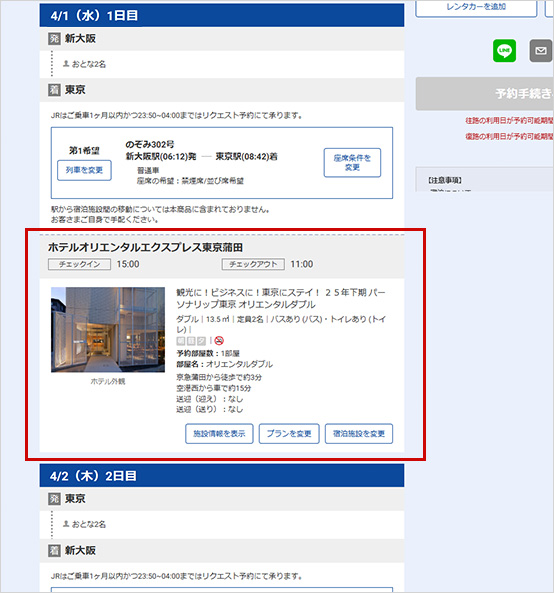Click 東京駅(08:42)着 arrival text

point(247,156)
